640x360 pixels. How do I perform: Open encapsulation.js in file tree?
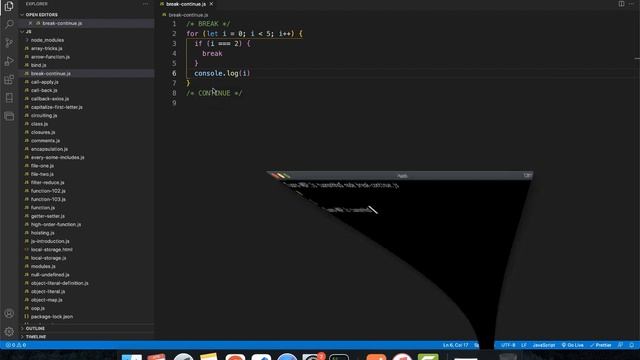pyautogui.click(x=49, y=149)
